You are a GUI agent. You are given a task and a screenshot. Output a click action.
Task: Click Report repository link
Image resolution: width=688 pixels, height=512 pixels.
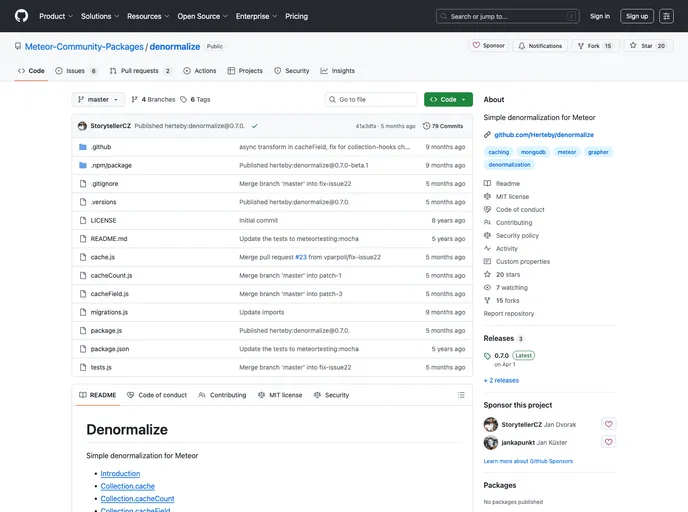click(x=509, y=314)
